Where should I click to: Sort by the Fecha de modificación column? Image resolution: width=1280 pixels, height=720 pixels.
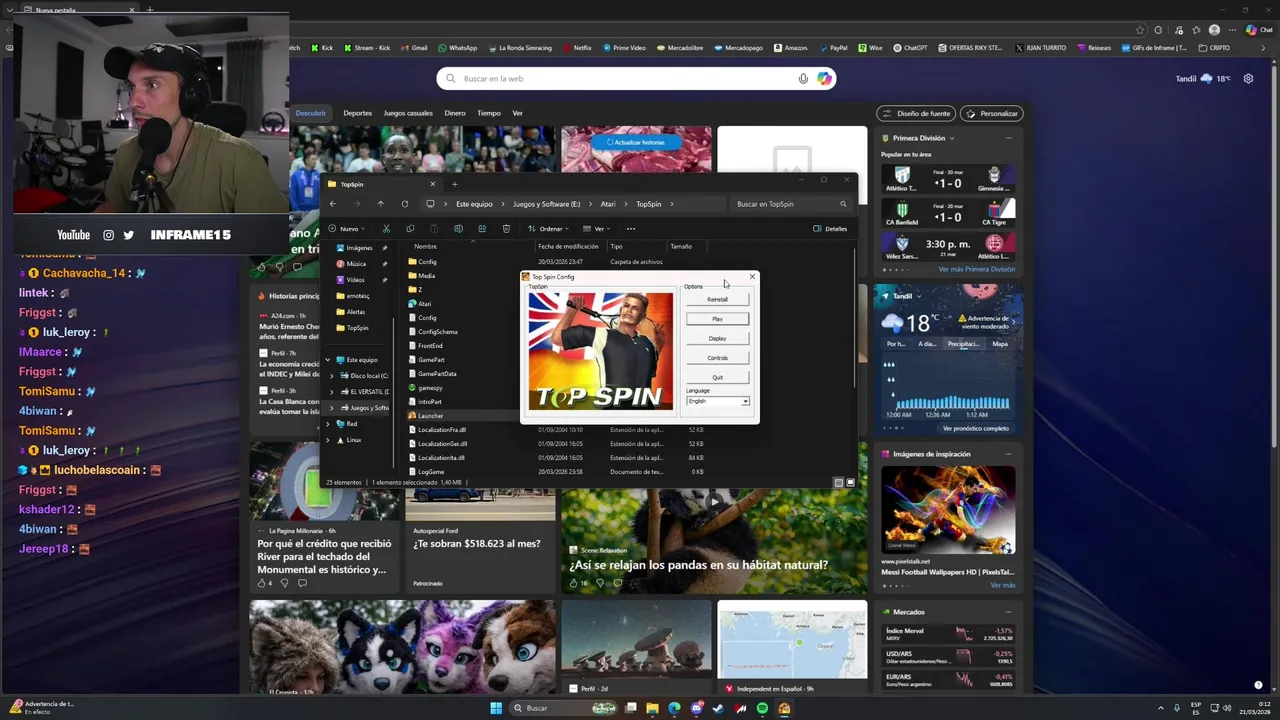tap(568, 246)
